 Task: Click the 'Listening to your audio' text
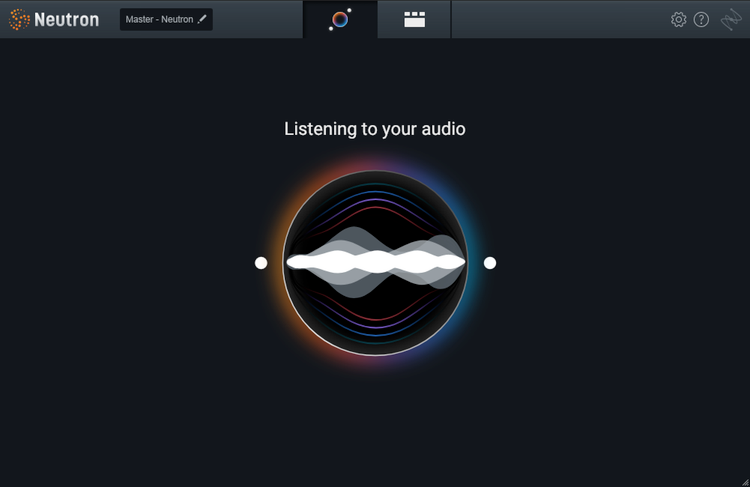pos(375,129)
